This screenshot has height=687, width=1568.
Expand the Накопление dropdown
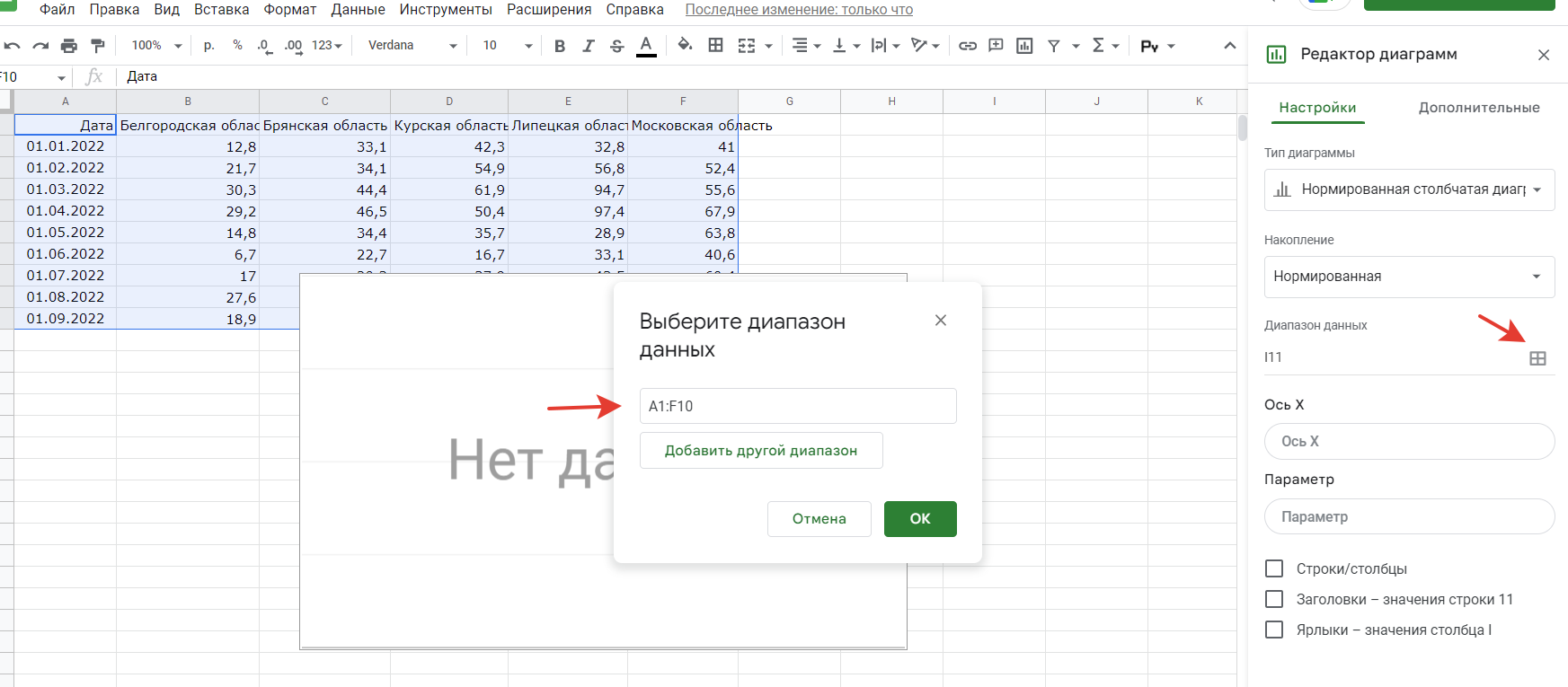click(x=1409, y=277)
